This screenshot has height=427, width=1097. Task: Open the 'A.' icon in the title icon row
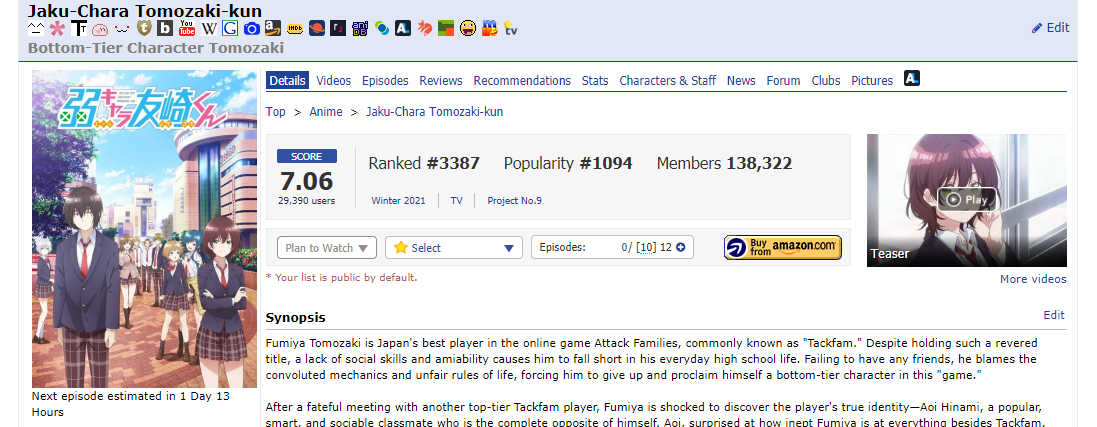403,29
